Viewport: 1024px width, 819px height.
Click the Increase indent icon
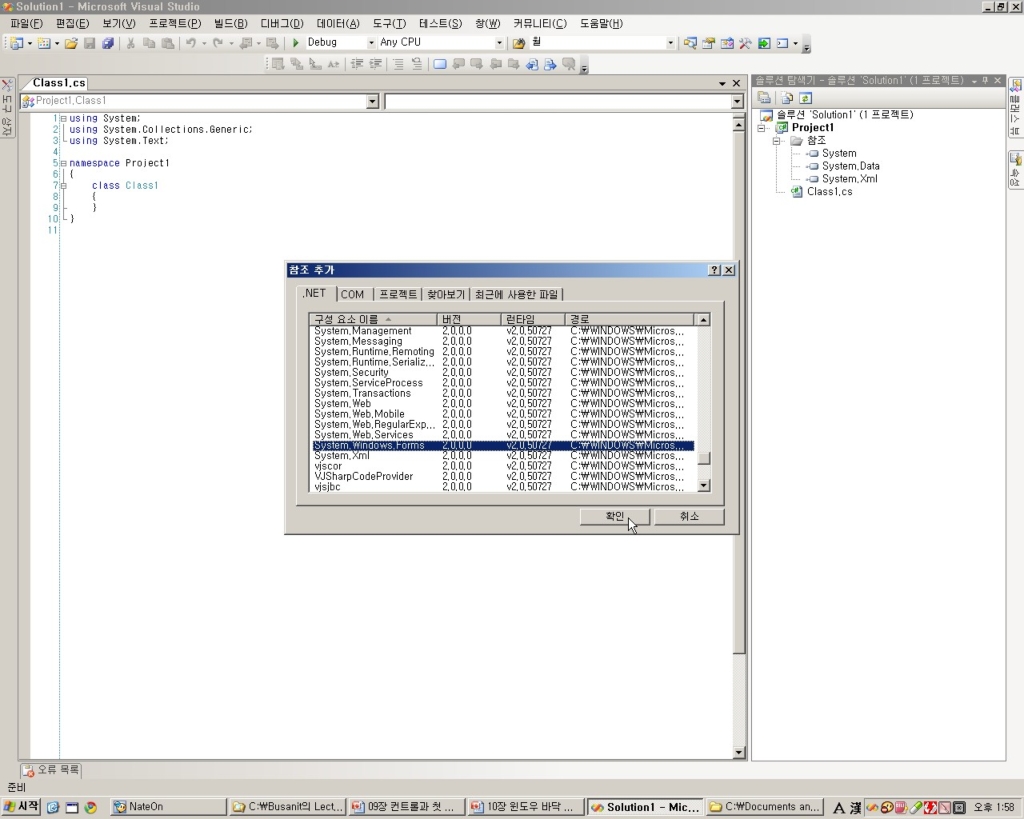tap(376, 64)
